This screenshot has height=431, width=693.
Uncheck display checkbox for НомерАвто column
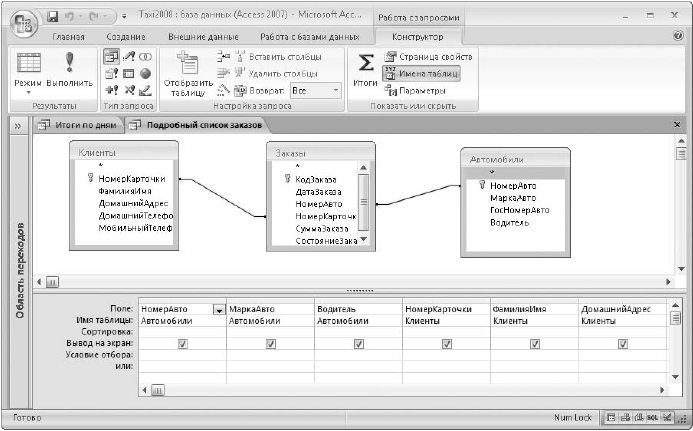183,343
